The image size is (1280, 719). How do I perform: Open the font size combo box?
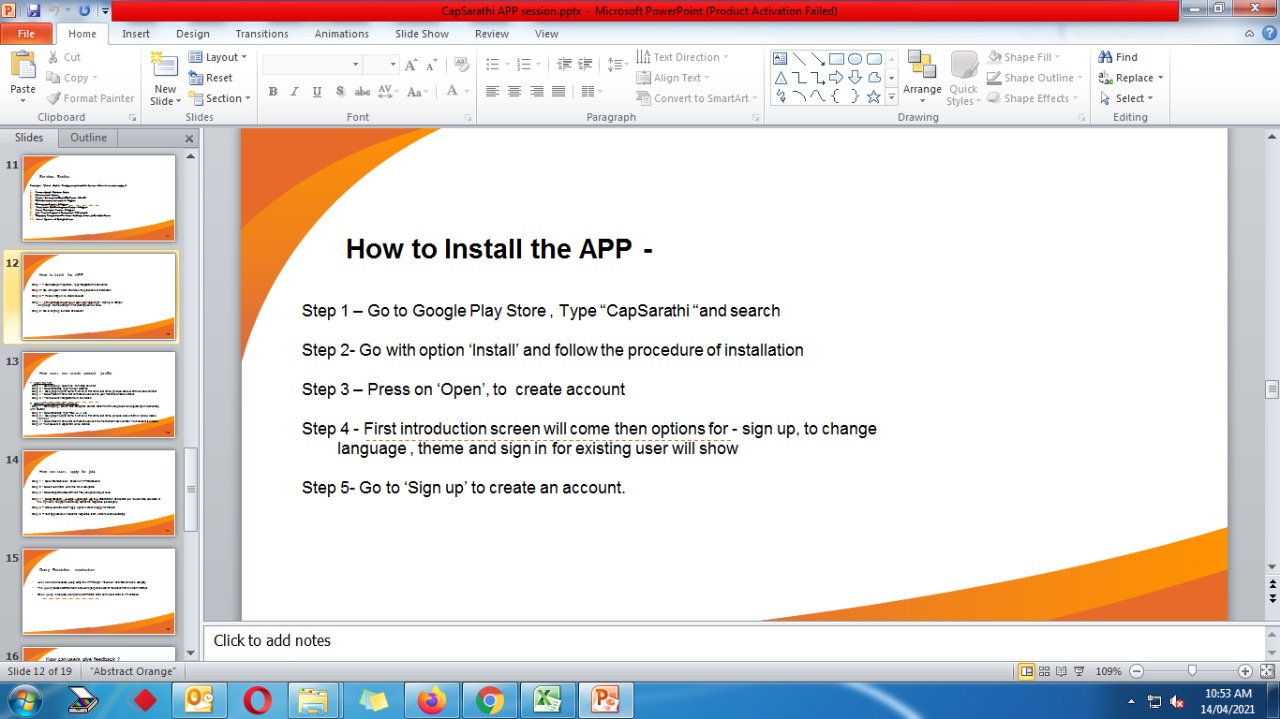point(380,64)
